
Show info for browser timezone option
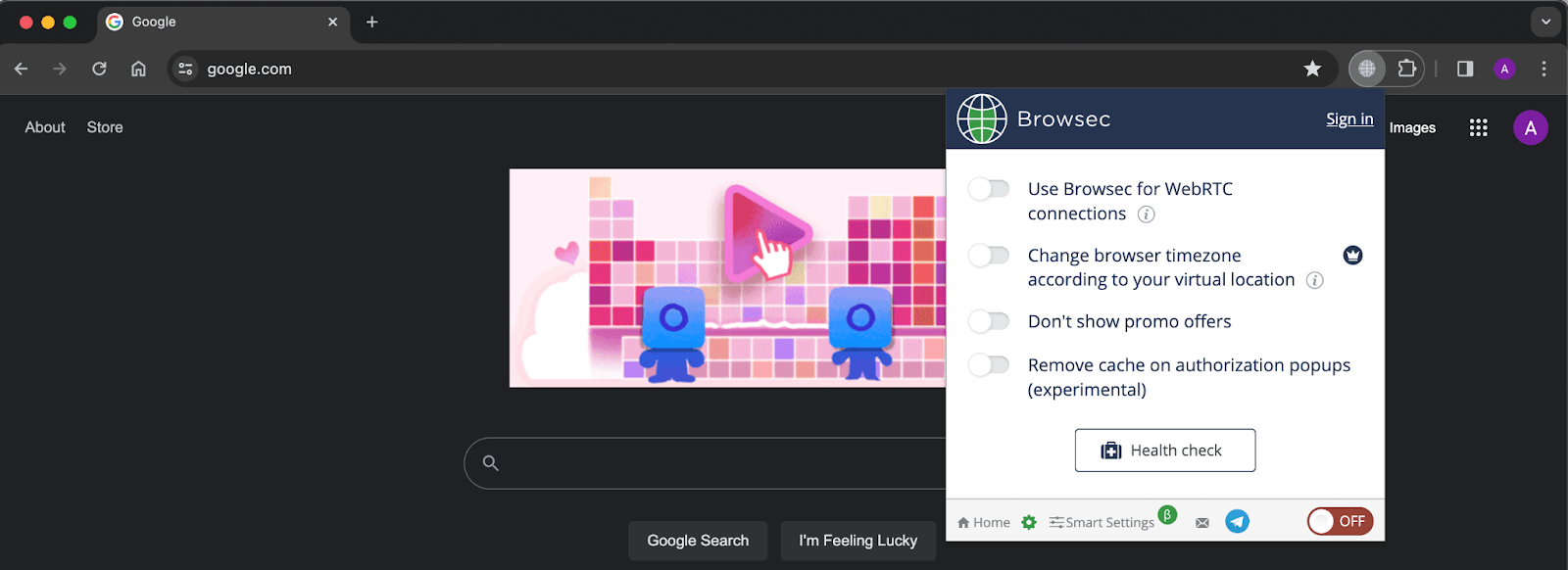click(1315, 280)
